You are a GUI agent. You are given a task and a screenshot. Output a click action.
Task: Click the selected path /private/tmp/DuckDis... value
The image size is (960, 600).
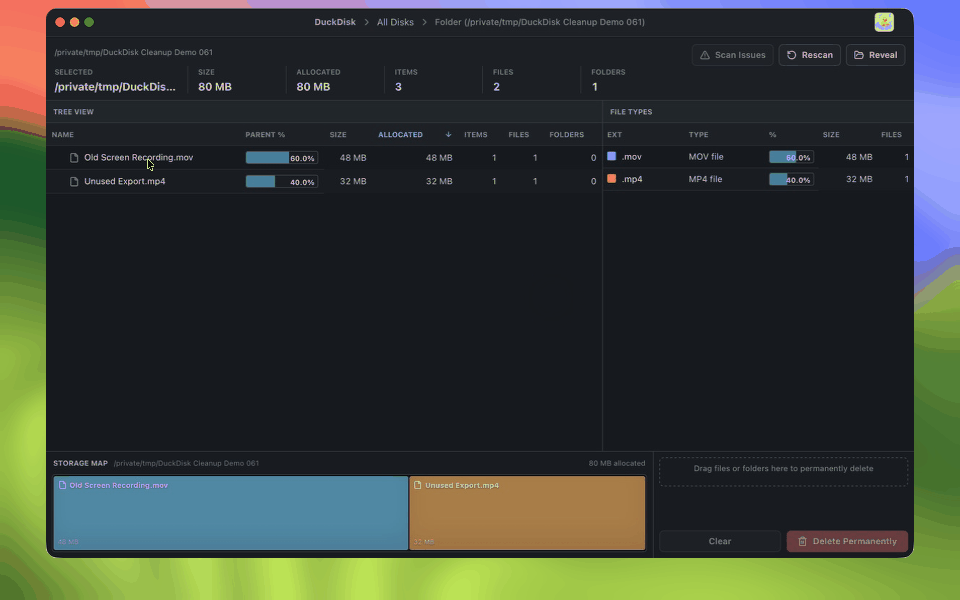point(115,87)
